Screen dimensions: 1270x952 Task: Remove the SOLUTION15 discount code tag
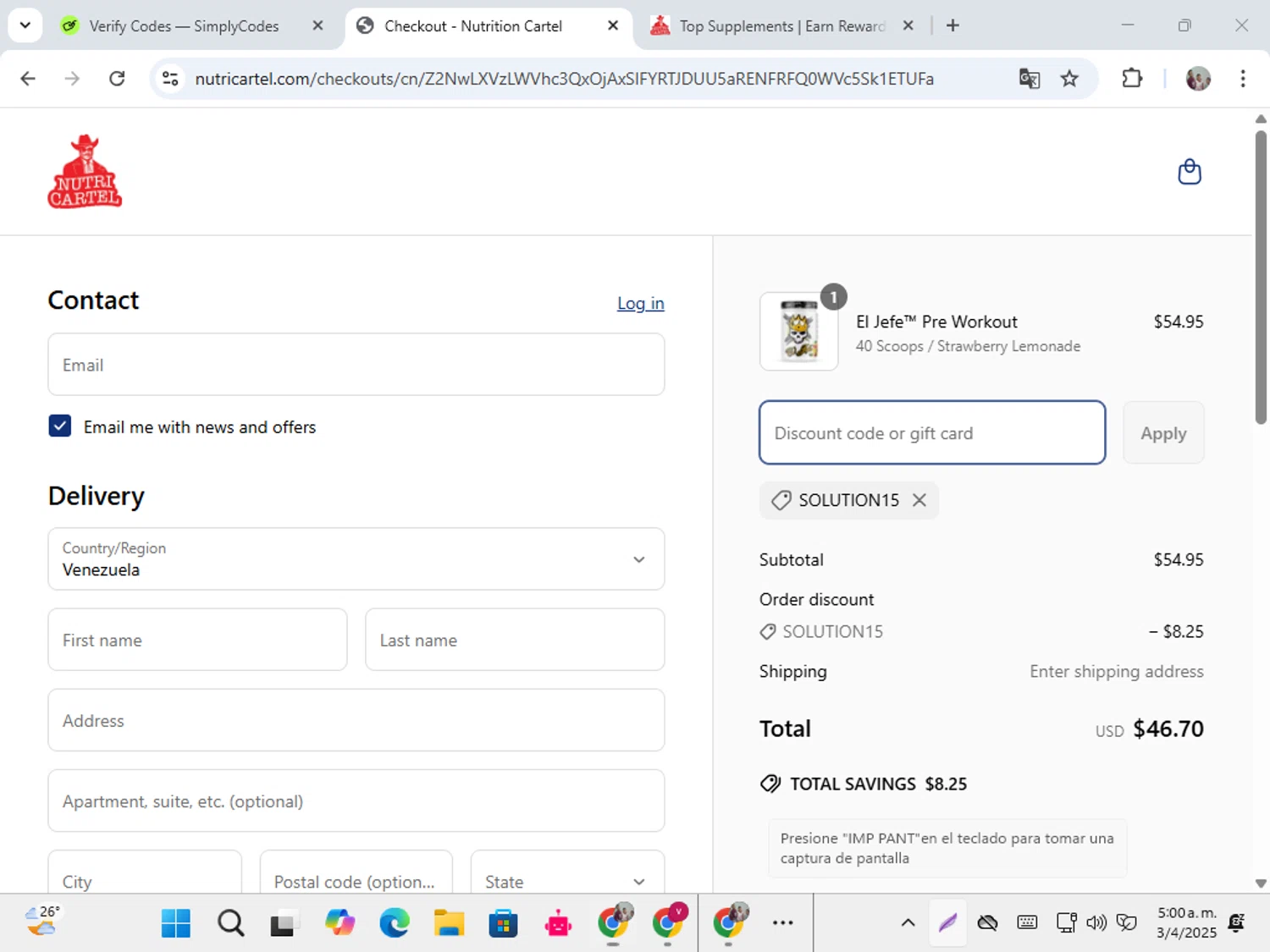[x=919, y=500]
